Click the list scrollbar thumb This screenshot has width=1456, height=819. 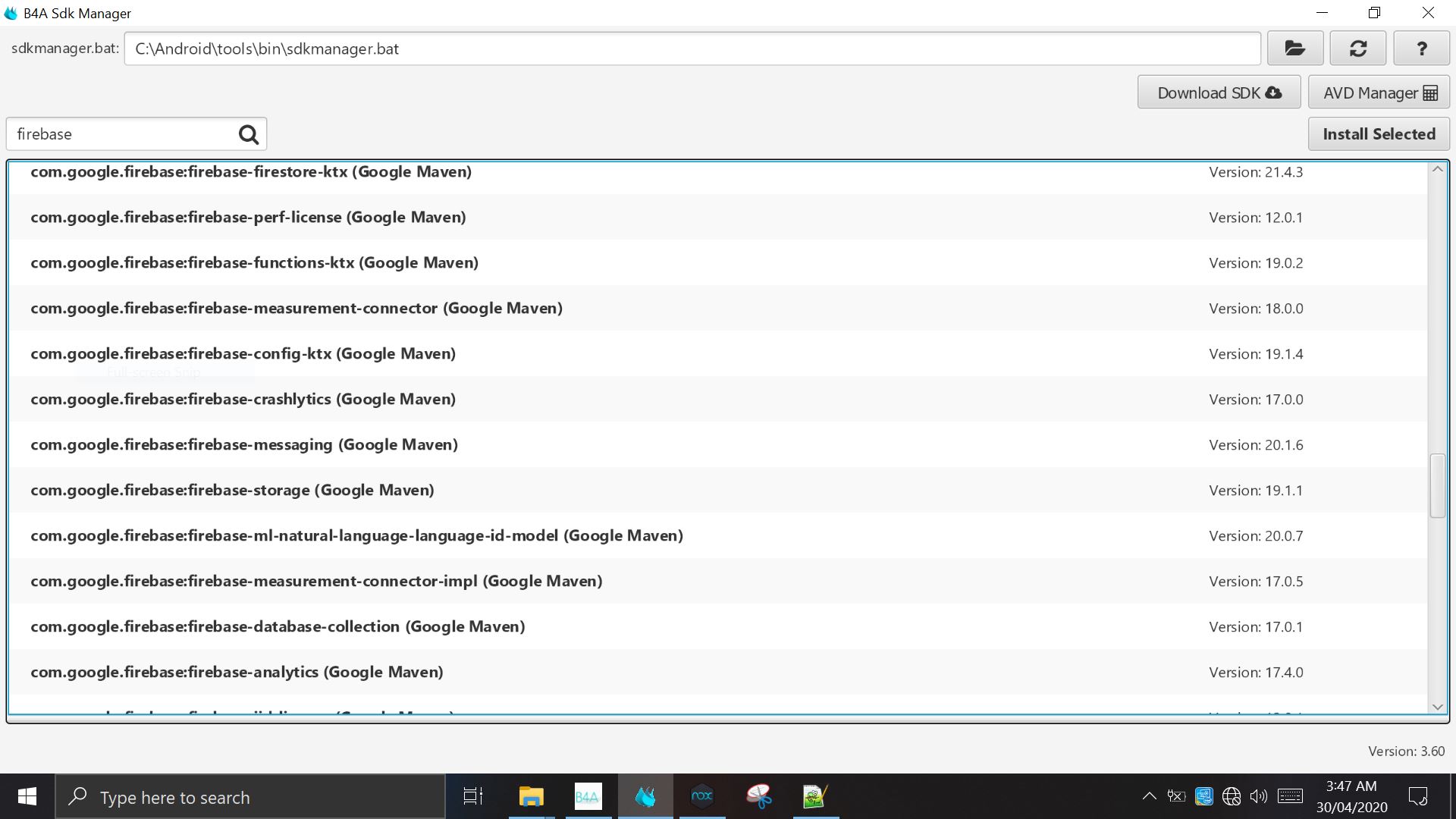pos(1437,485)
